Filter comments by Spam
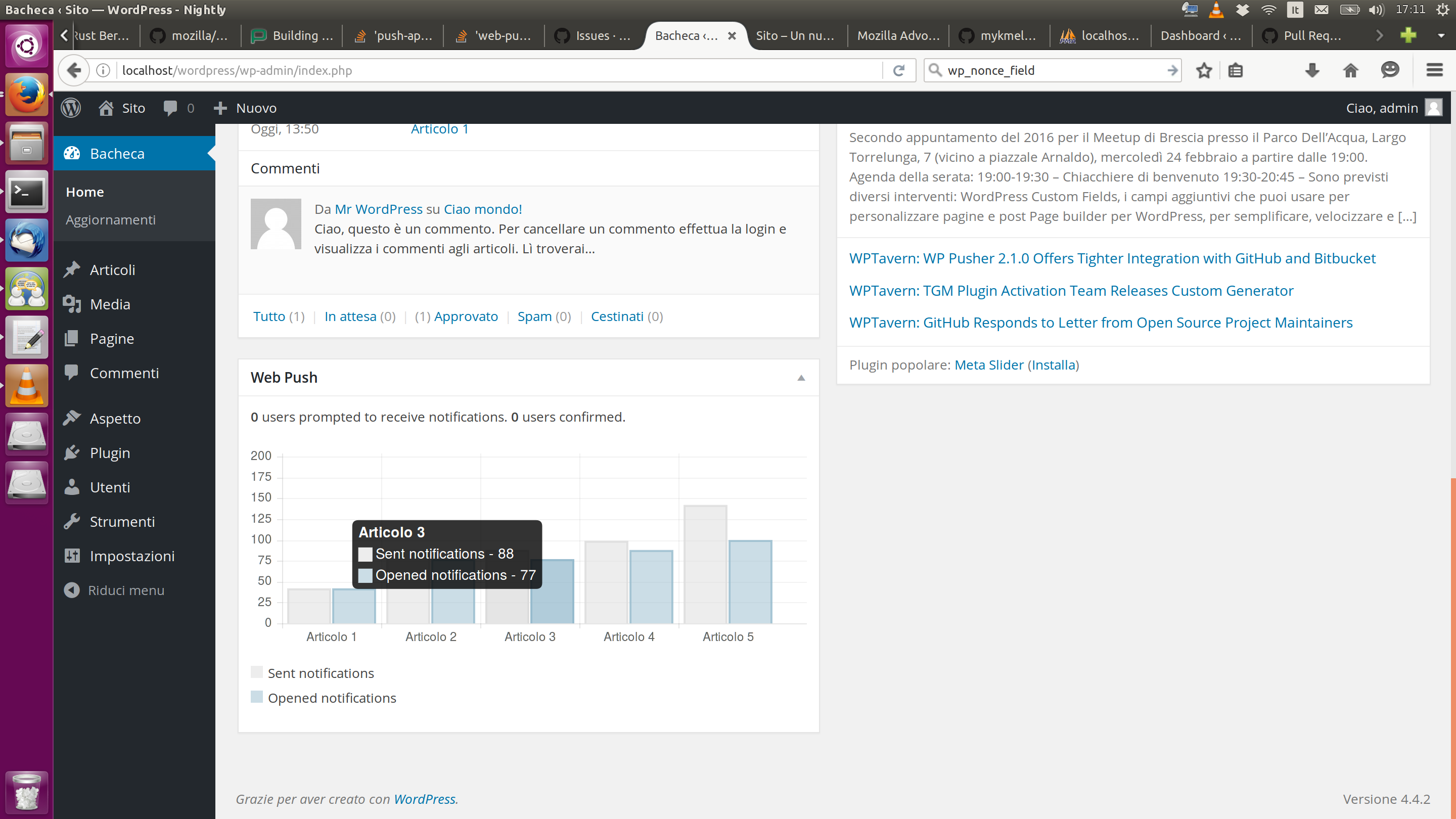The width and height of the screenshot is (1456, 819). pyautogui.click(x=535, y=316)
